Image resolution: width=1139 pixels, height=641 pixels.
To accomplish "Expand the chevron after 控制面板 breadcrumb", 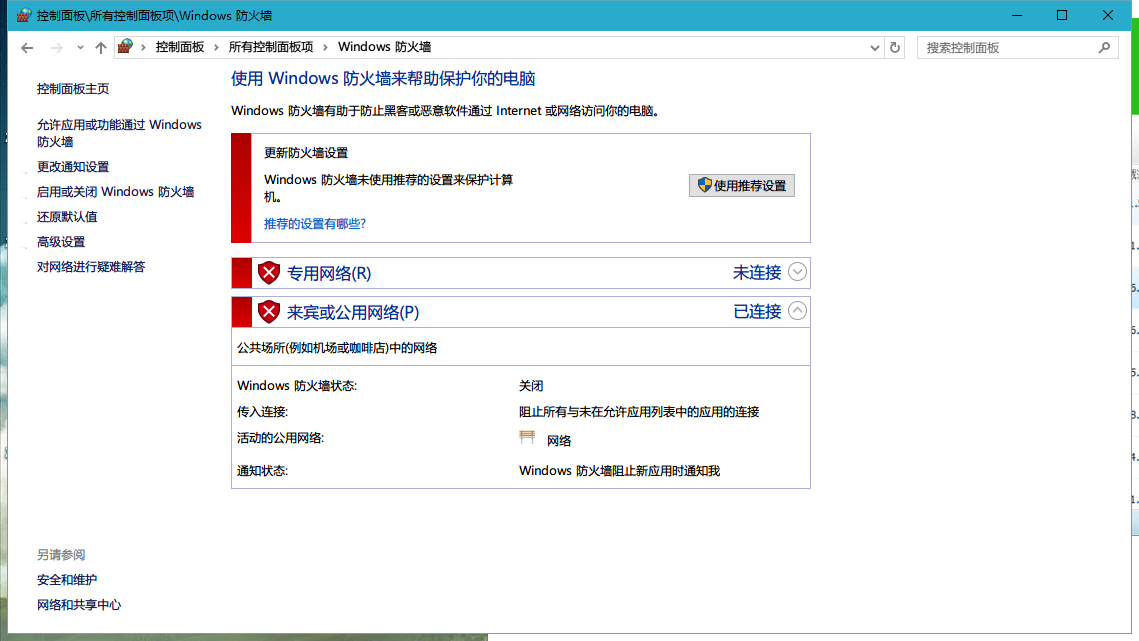I will (216, 47).
